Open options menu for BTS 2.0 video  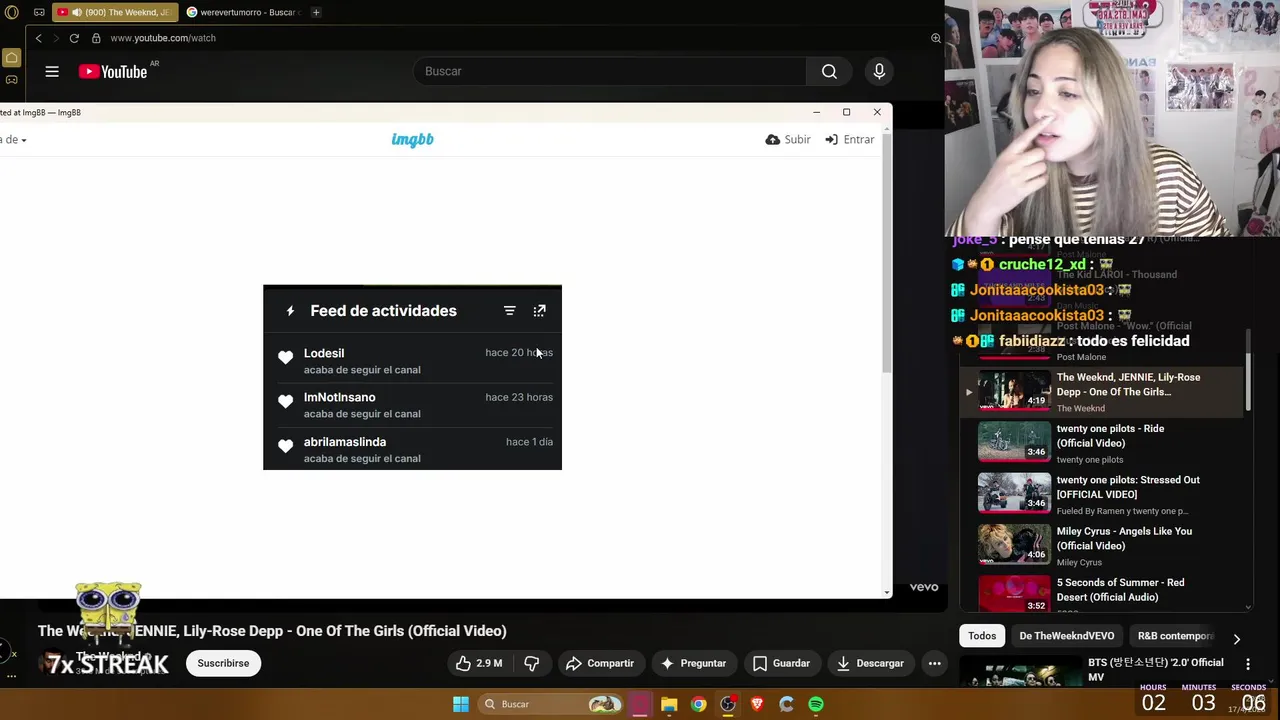coord(1248,664)
